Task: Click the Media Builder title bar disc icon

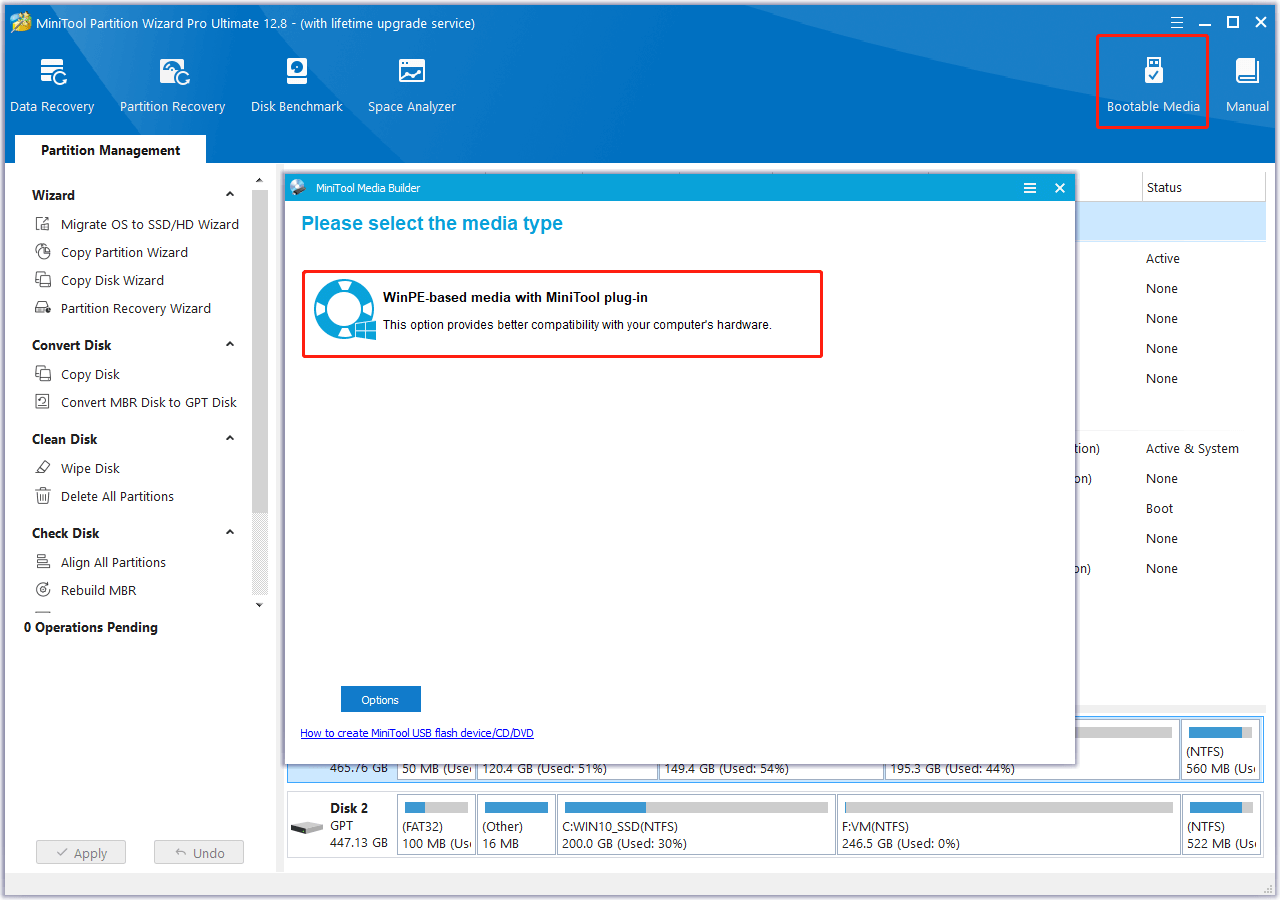Action: coord(298,187)
